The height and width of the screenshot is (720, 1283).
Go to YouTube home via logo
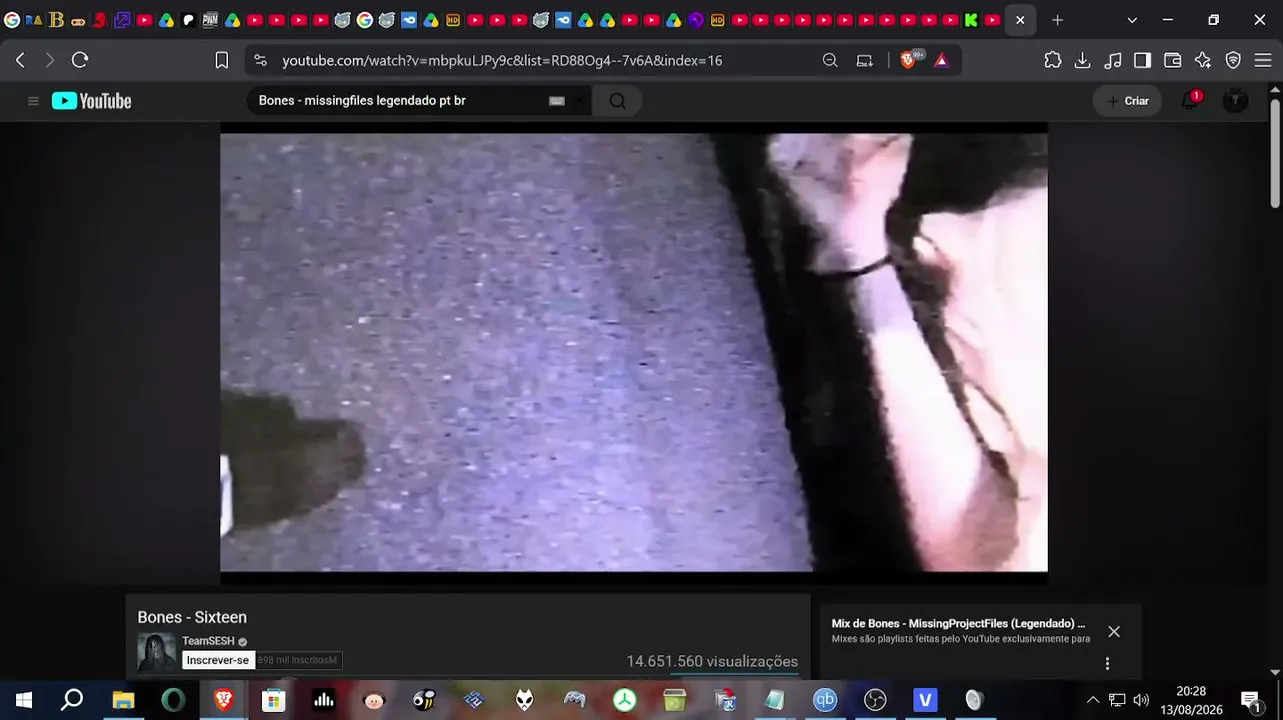92,101
